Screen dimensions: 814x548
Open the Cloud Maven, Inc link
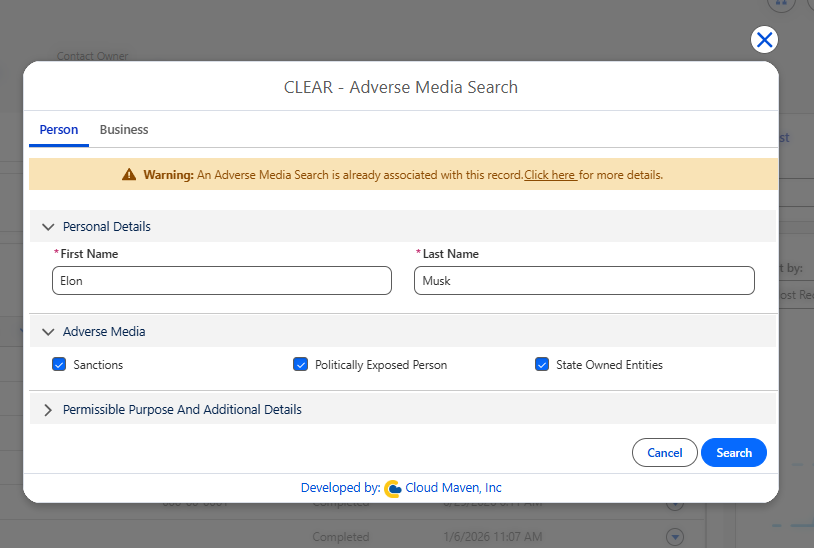pos(453,488)
